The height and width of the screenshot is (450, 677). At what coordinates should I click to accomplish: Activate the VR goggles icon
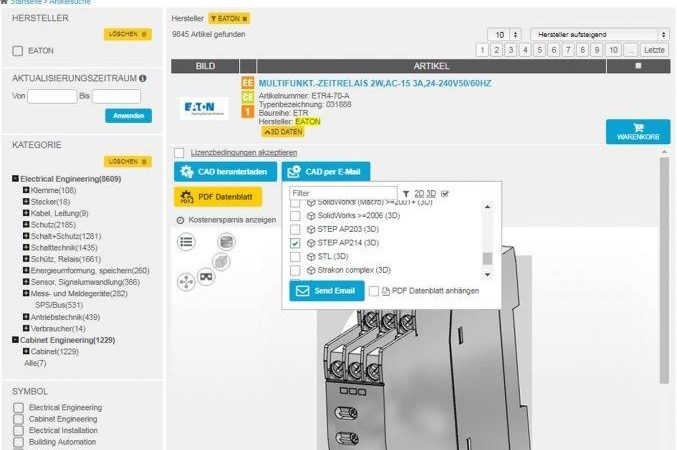(206, 276)
